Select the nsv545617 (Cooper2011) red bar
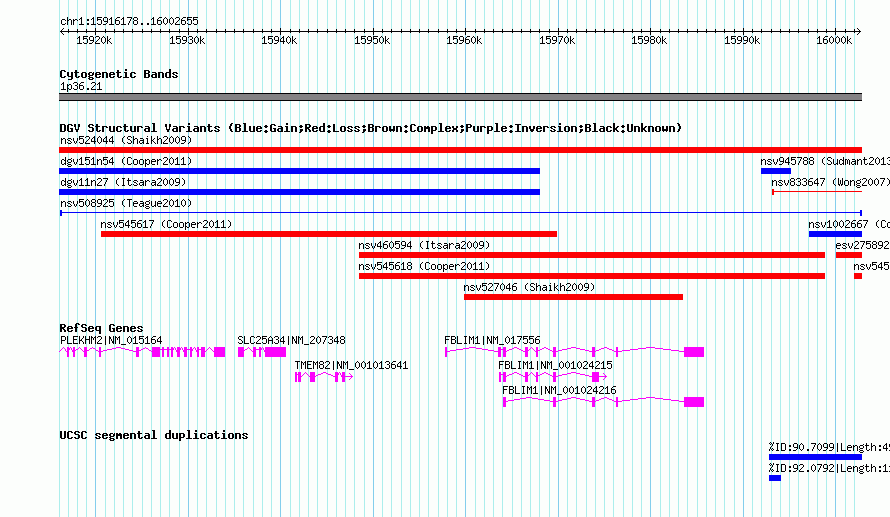The width and height of the screenshot is (890, 517). coord(329,234)
